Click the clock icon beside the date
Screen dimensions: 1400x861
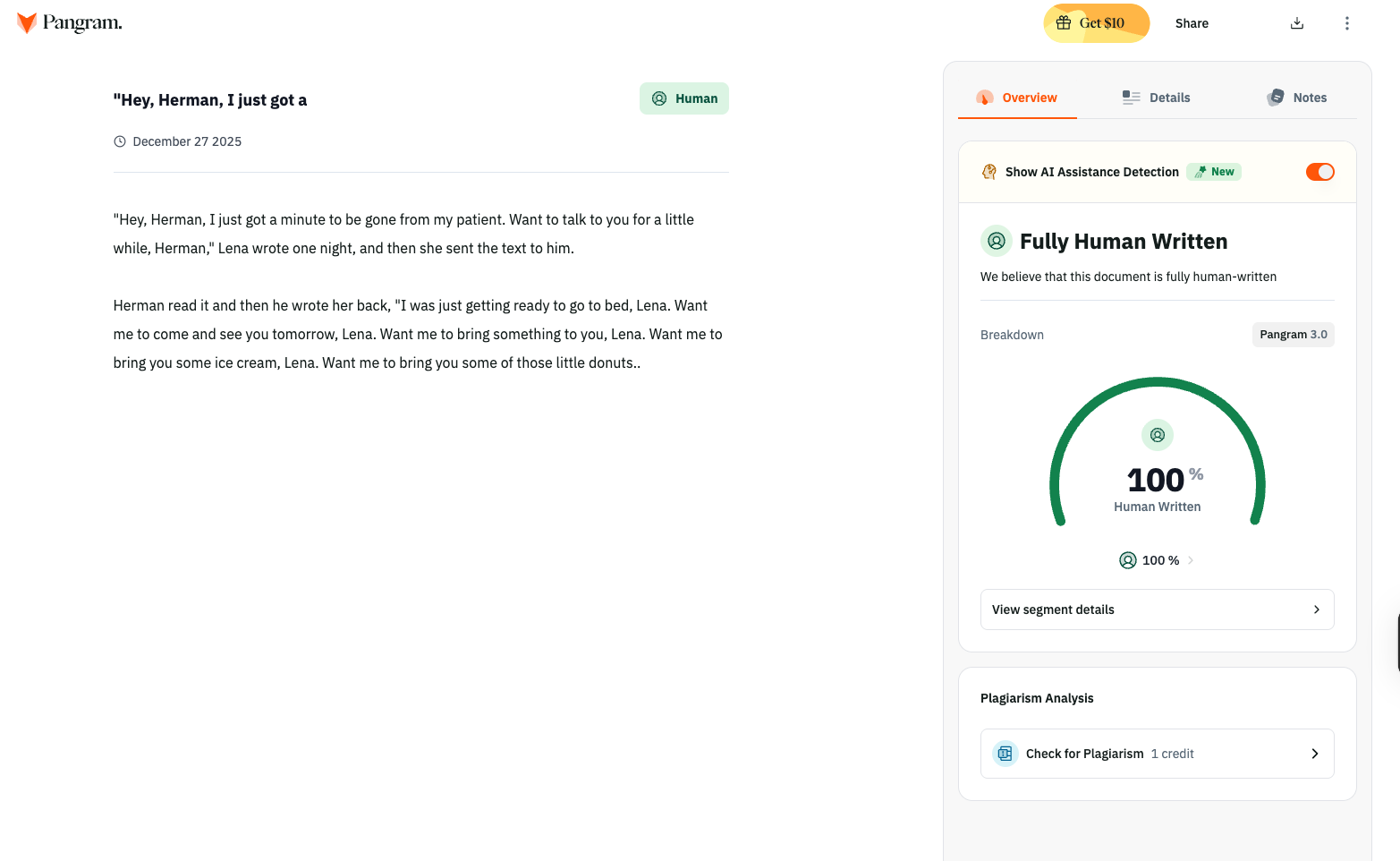tap(120, 141)
